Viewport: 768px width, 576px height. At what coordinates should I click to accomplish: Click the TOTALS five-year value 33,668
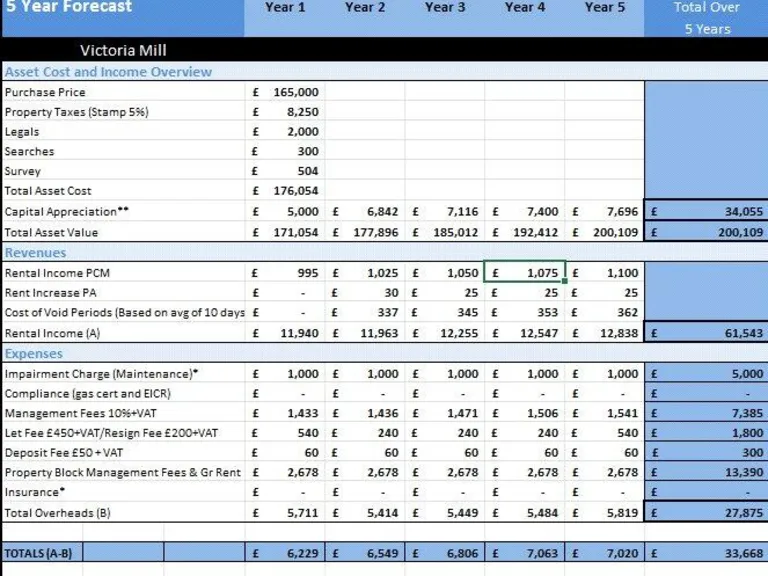pyautogui.click(x=706, y=553)
